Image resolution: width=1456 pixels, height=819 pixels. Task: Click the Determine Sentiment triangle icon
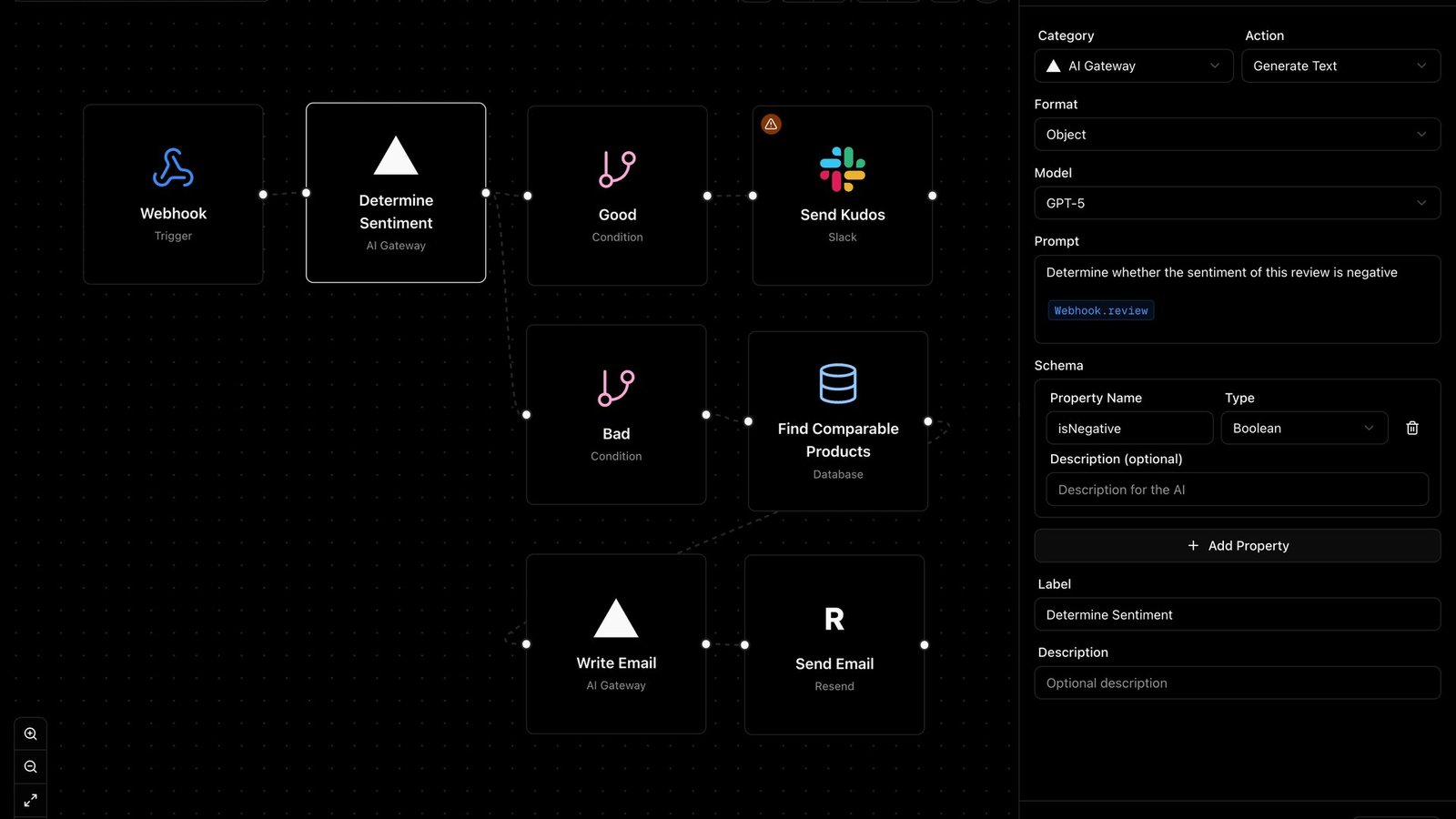coord(396,156)
